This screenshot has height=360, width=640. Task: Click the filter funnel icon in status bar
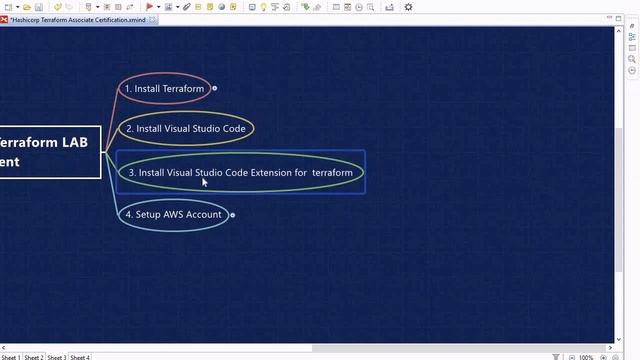(x=556, y=357)
